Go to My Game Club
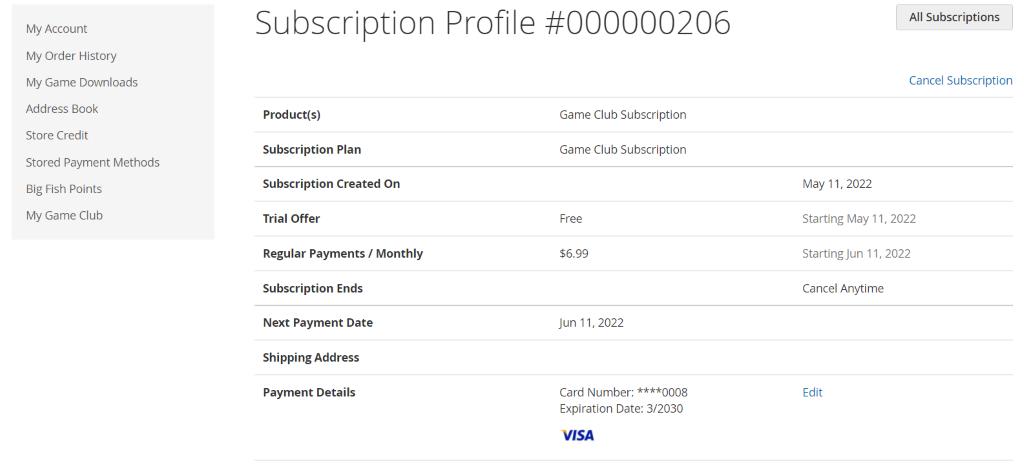Screen dimensions: 1024x476 pyautogui.click(x=64, y=215)
